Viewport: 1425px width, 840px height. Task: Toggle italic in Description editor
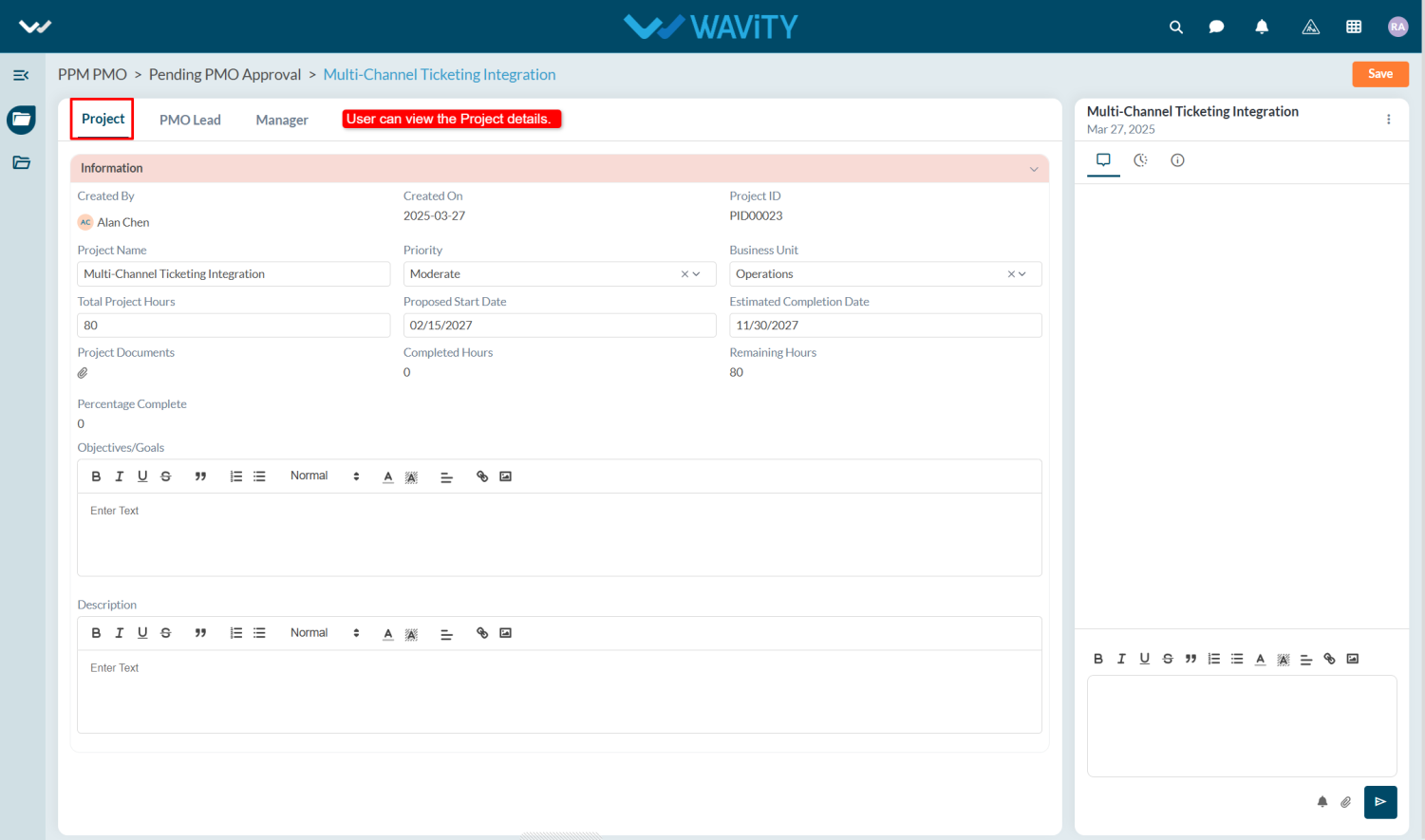pyautogui.click(x=119, y=633)
